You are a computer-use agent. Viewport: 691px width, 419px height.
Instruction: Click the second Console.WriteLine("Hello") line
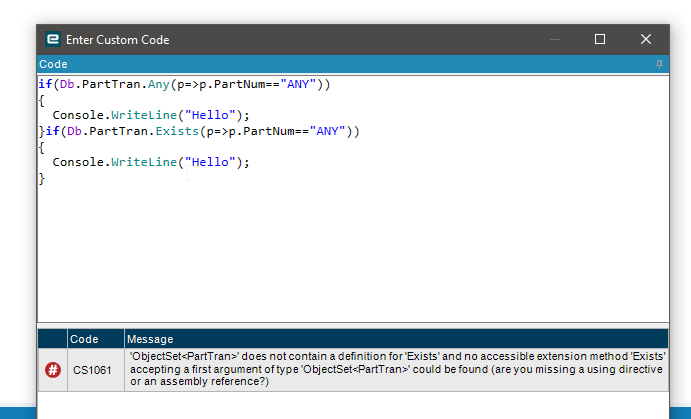click(151, 162)
